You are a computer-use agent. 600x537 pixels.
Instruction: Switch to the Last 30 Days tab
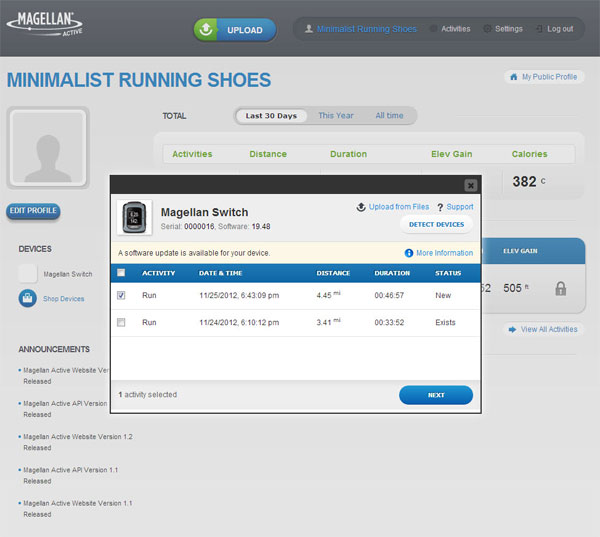click(271, 116)
